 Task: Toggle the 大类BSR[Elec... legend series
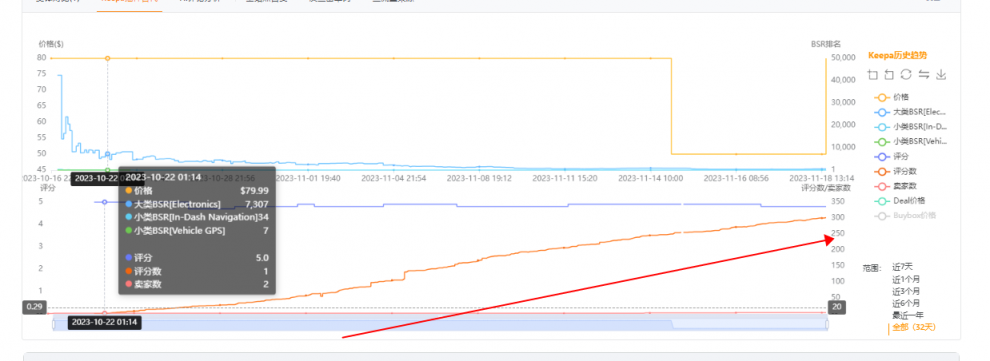tap(910, 112)
